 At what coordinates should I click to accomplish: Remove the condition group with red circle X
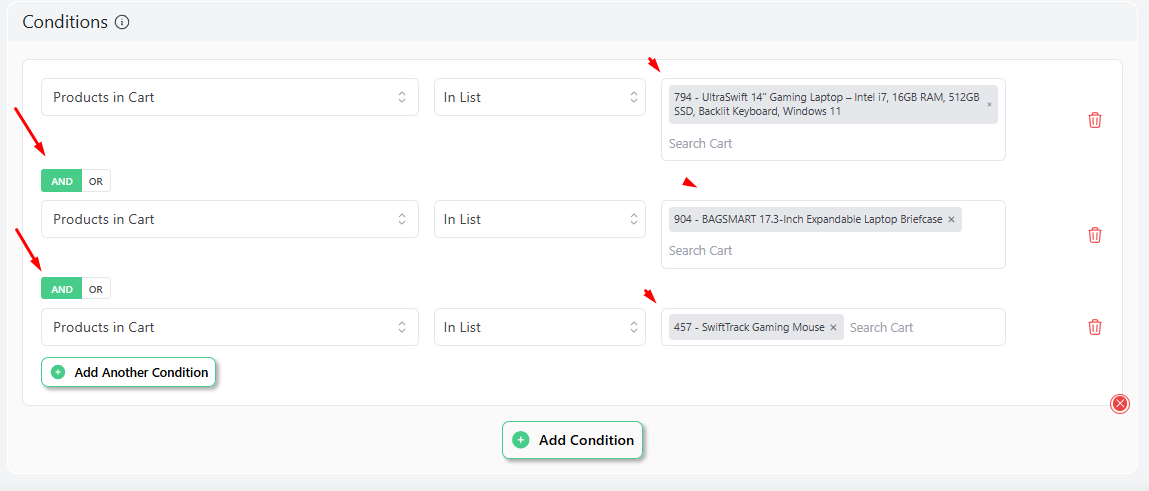1120,404
